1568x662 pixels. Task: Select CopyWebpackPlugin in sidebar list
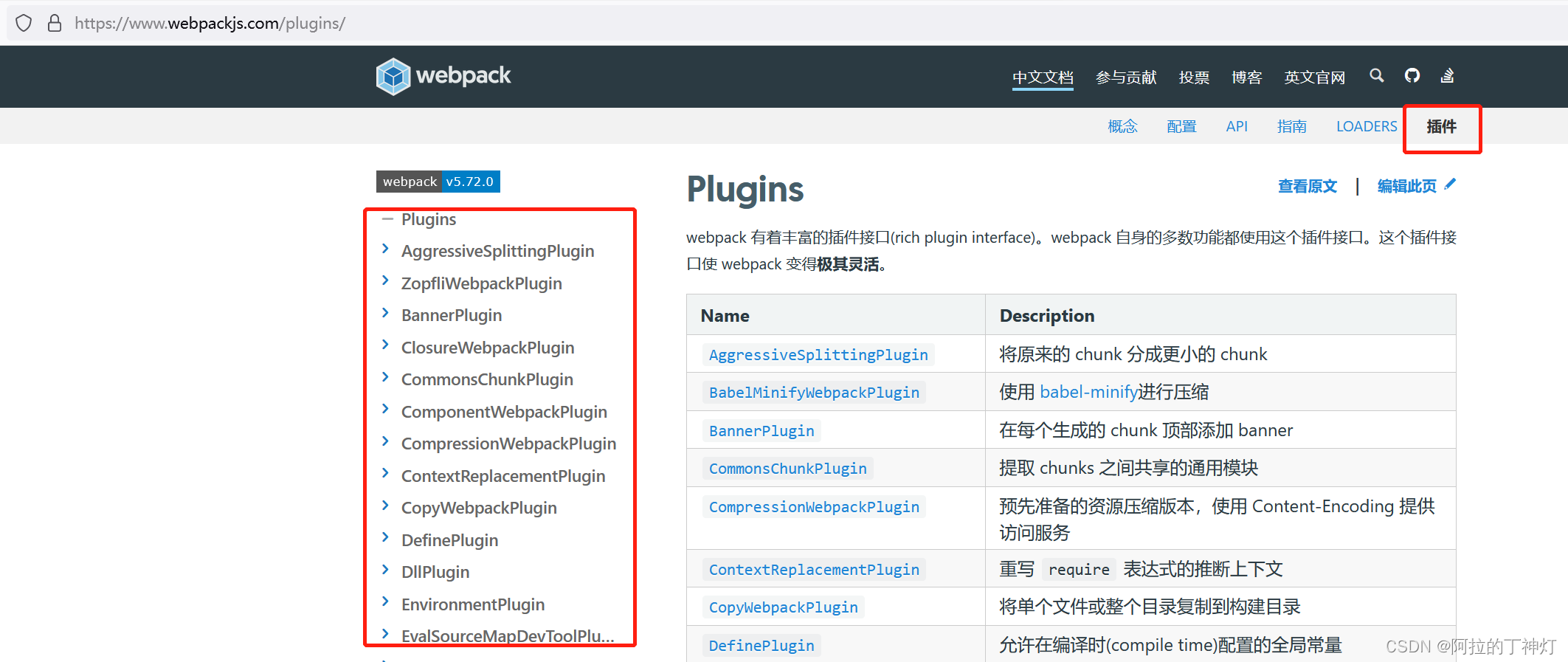[479, 508]
